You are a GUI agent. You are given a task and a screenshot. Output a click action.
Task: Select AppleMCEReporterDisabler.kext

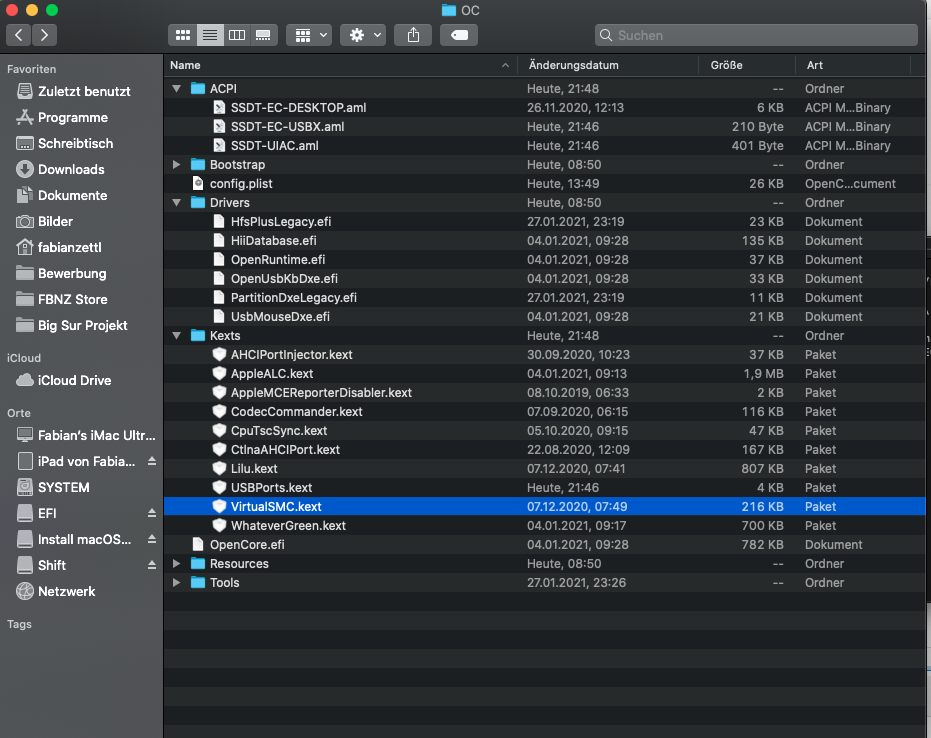tap(544, 392)
